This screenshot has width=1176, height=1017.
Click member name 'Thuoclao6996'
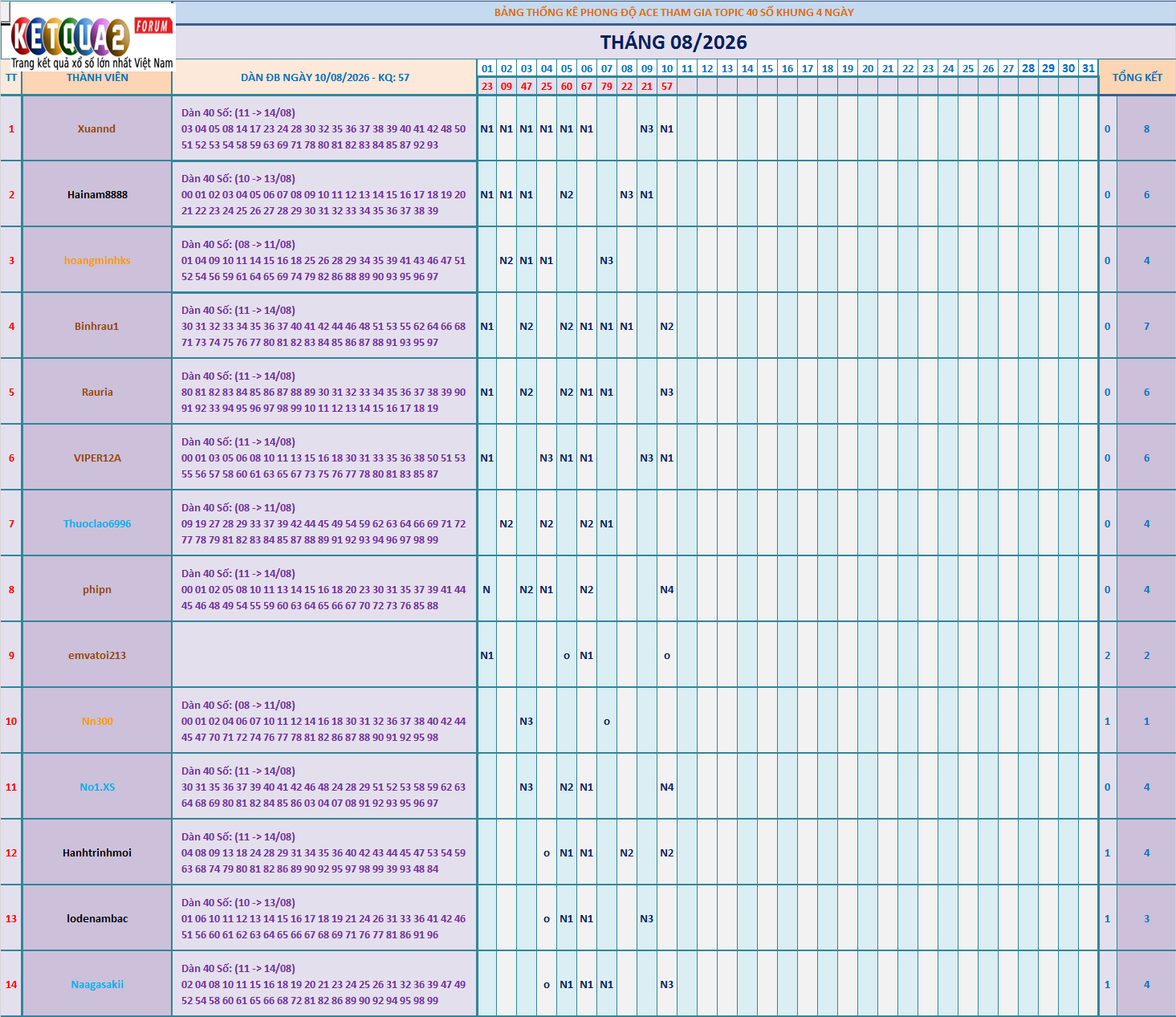pyautogui.click(x=97, y=524)
